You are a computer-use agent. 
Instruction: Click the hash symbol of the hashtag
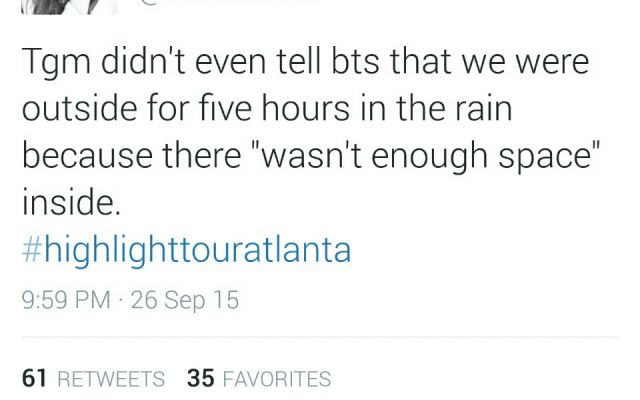click(32, 251)
